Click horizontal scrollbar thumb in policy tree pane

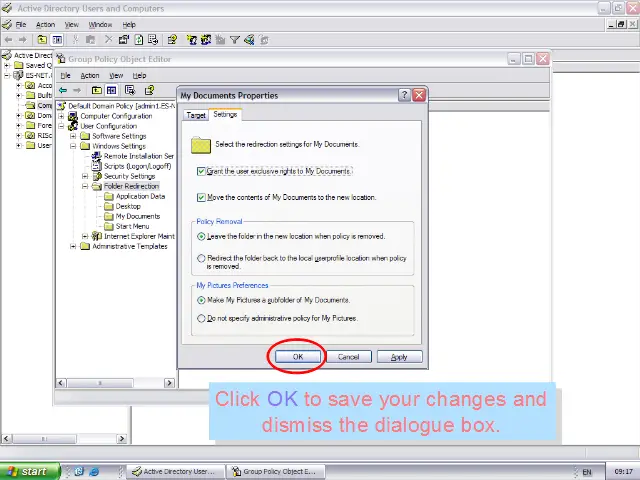tap(100, 383)
